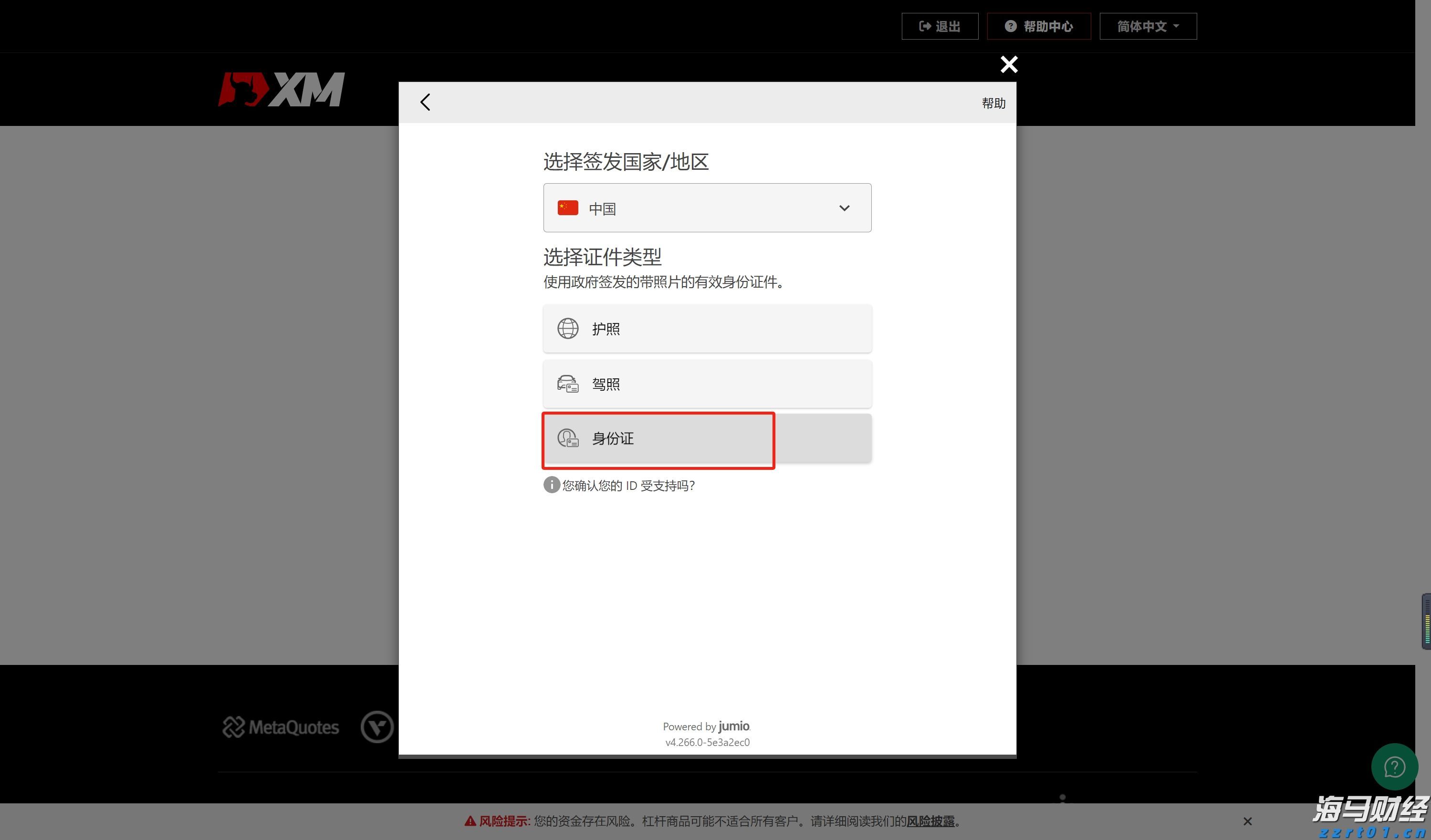This screenshot has width=1431, height=840.
Task: Click the China flag in the country selector
Action: coord(567,207)
